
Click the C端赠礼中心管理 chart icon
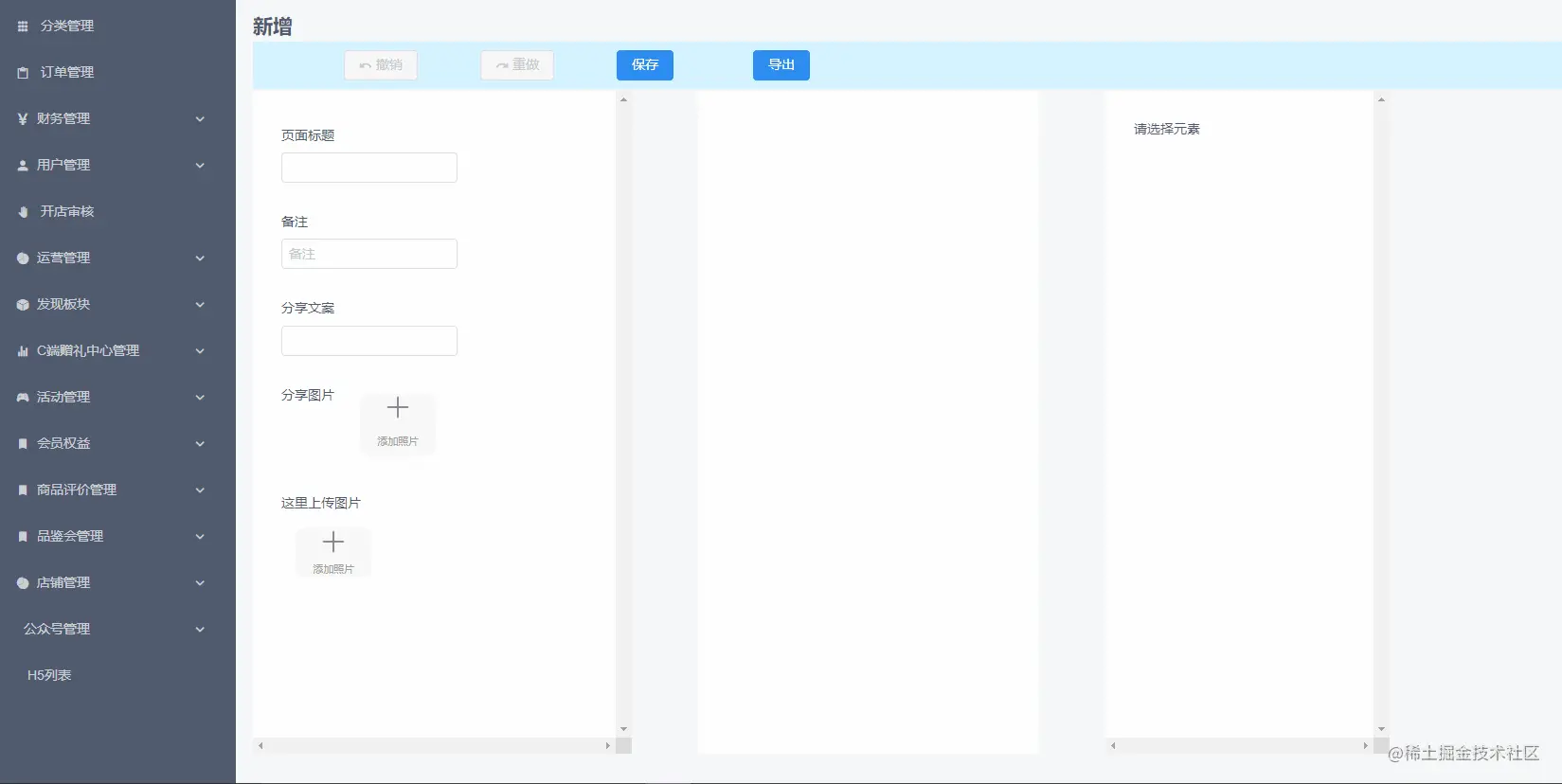point(23,351)
